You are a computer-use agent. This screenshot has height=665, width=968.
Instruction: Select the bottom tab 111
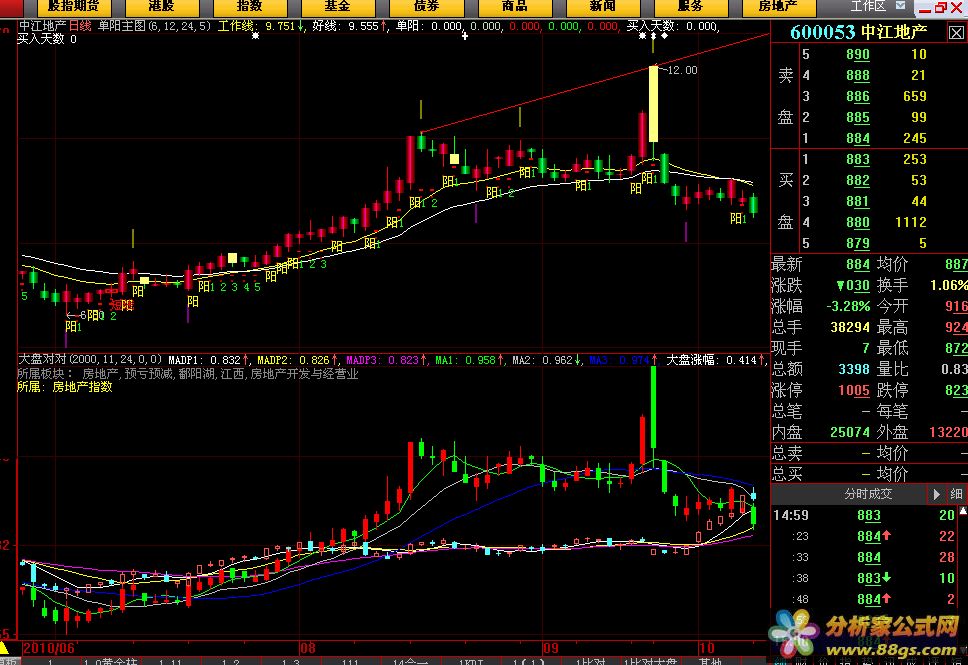pyautogui.click(x=350, y=661)
